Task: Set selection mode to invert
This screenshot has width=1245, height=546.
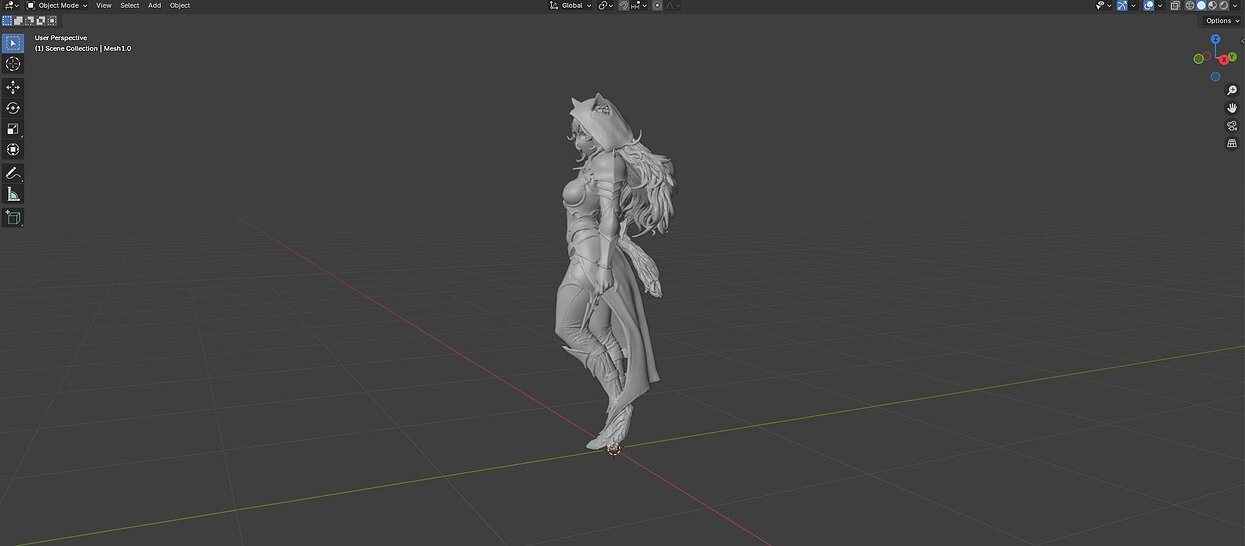Action: 40,20
